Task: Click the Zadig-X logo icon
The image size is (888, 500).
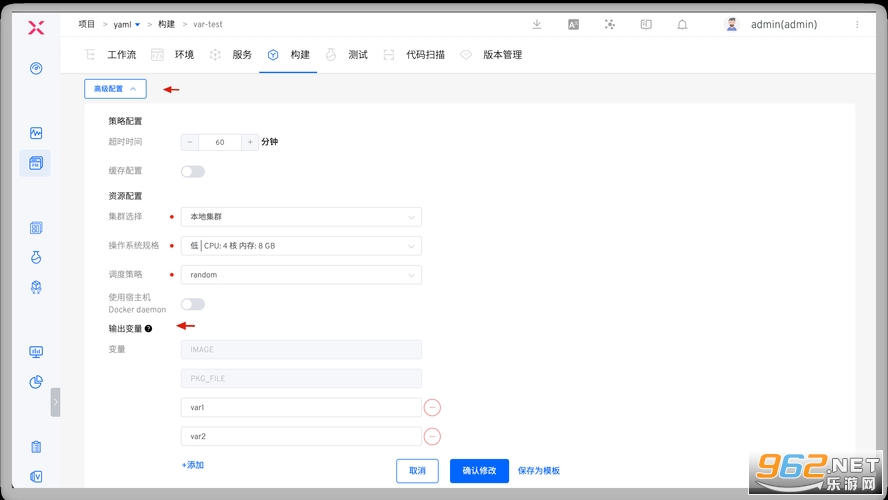Action: [36, 27]
